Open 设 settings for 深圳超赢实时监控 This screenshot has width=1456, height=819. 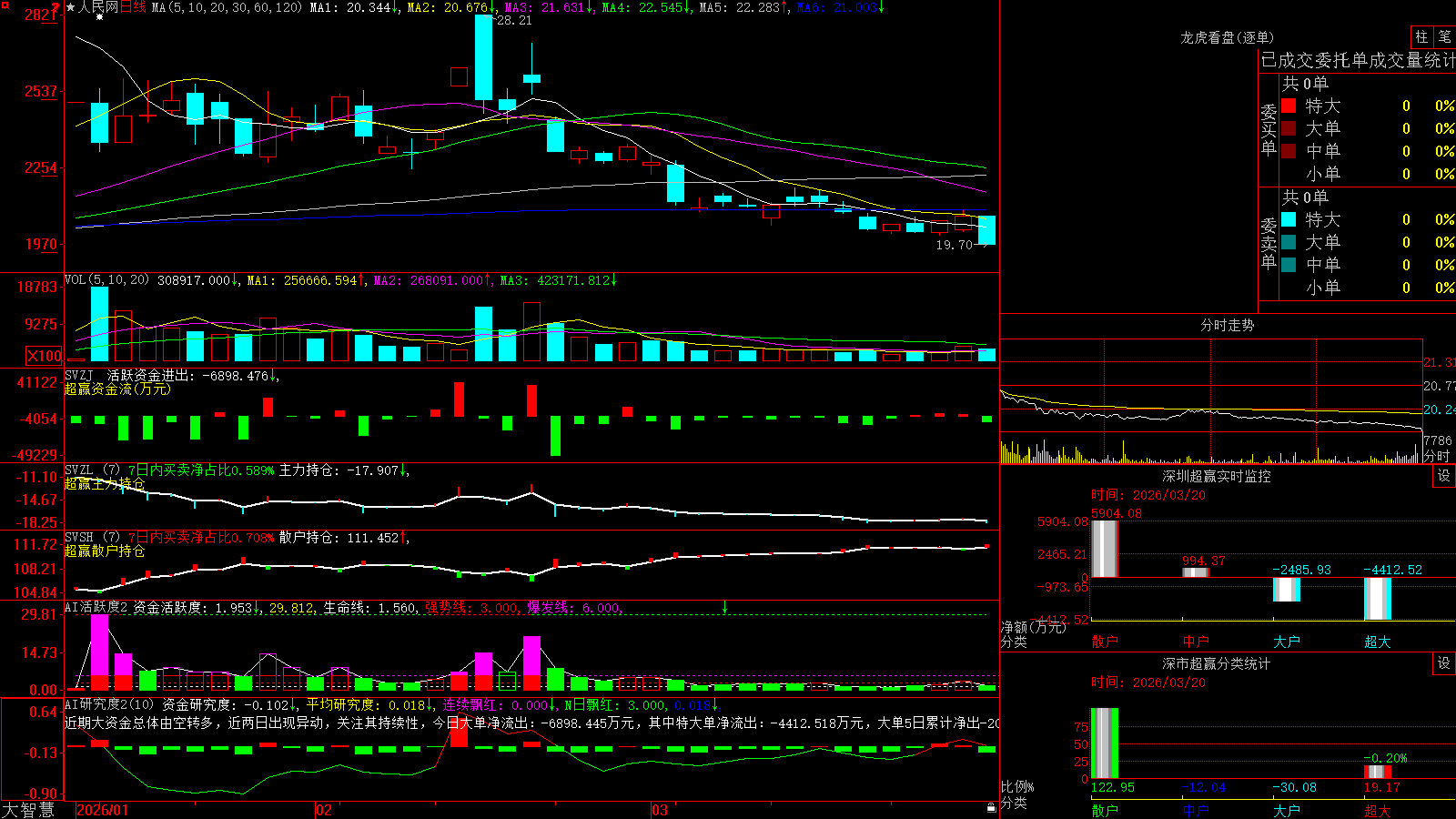[1444, 476]
